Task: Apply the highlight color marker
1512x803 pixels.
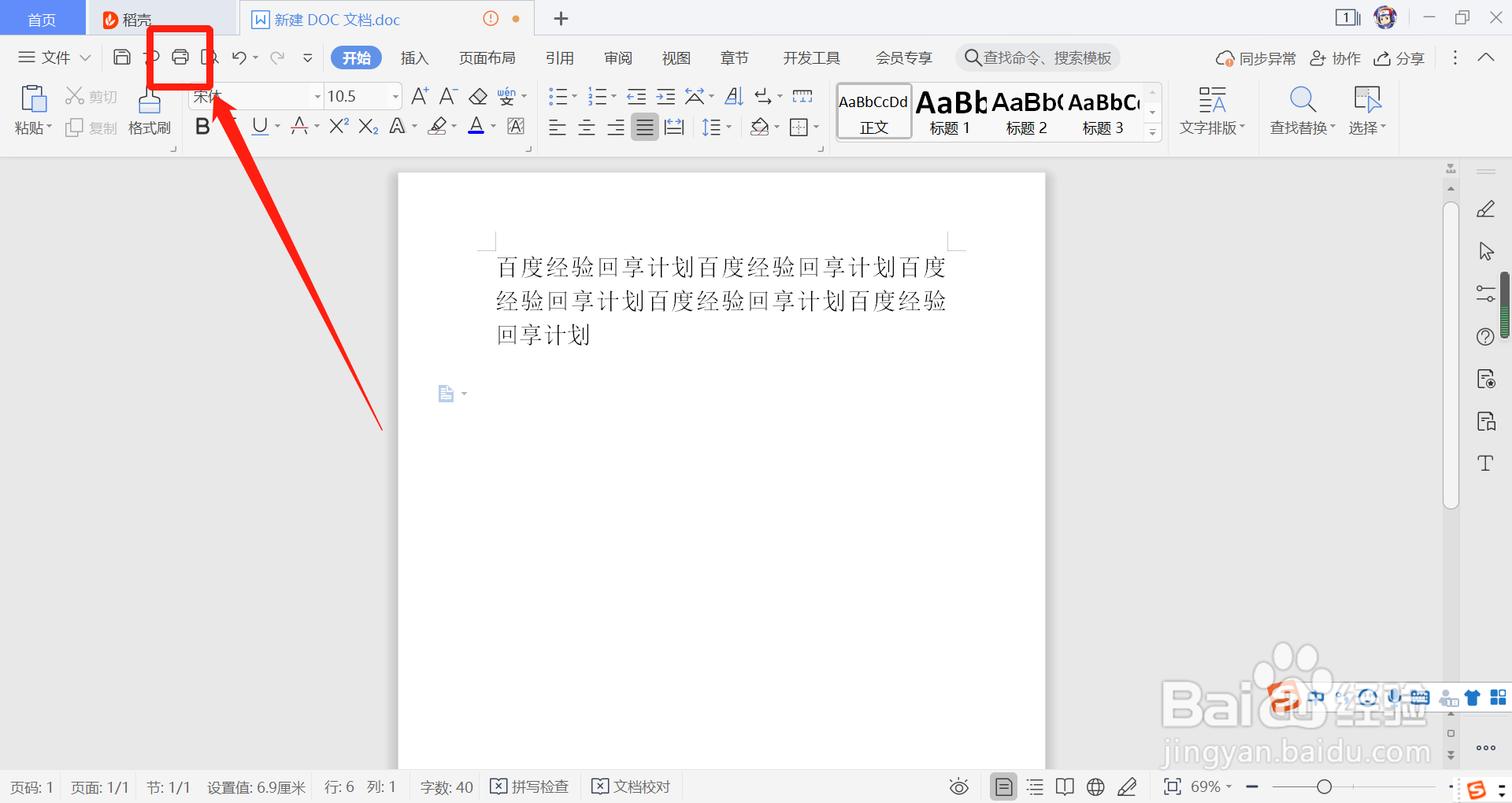Action: point(438,126)
